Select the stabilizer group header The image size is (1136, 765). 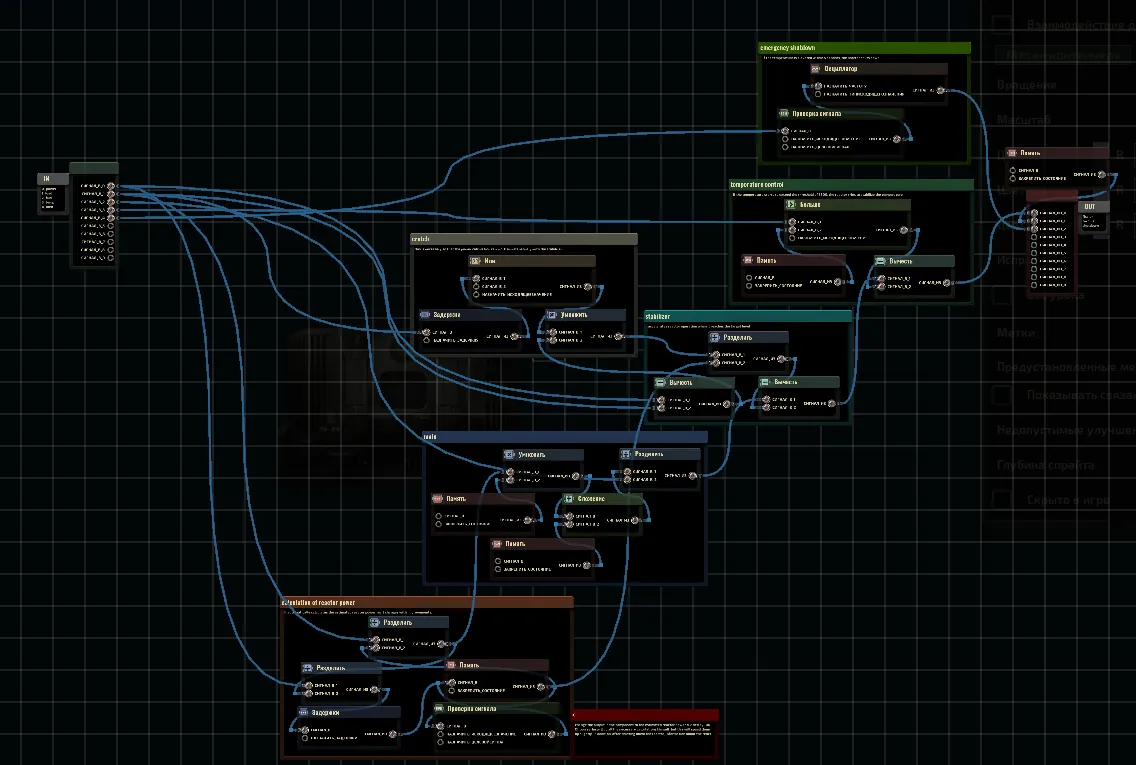748,317
